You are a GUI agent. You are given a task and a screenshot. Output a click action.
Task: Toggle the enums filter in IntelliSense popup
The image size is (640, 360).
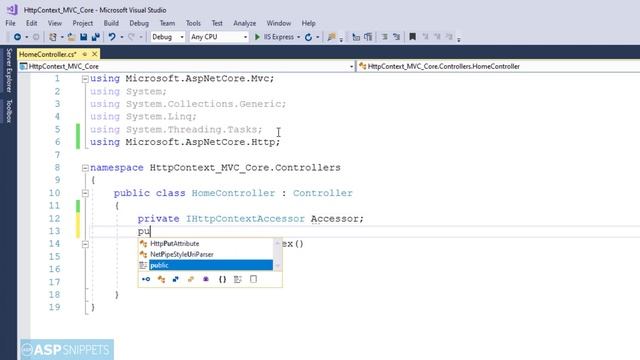coord(191,279)
